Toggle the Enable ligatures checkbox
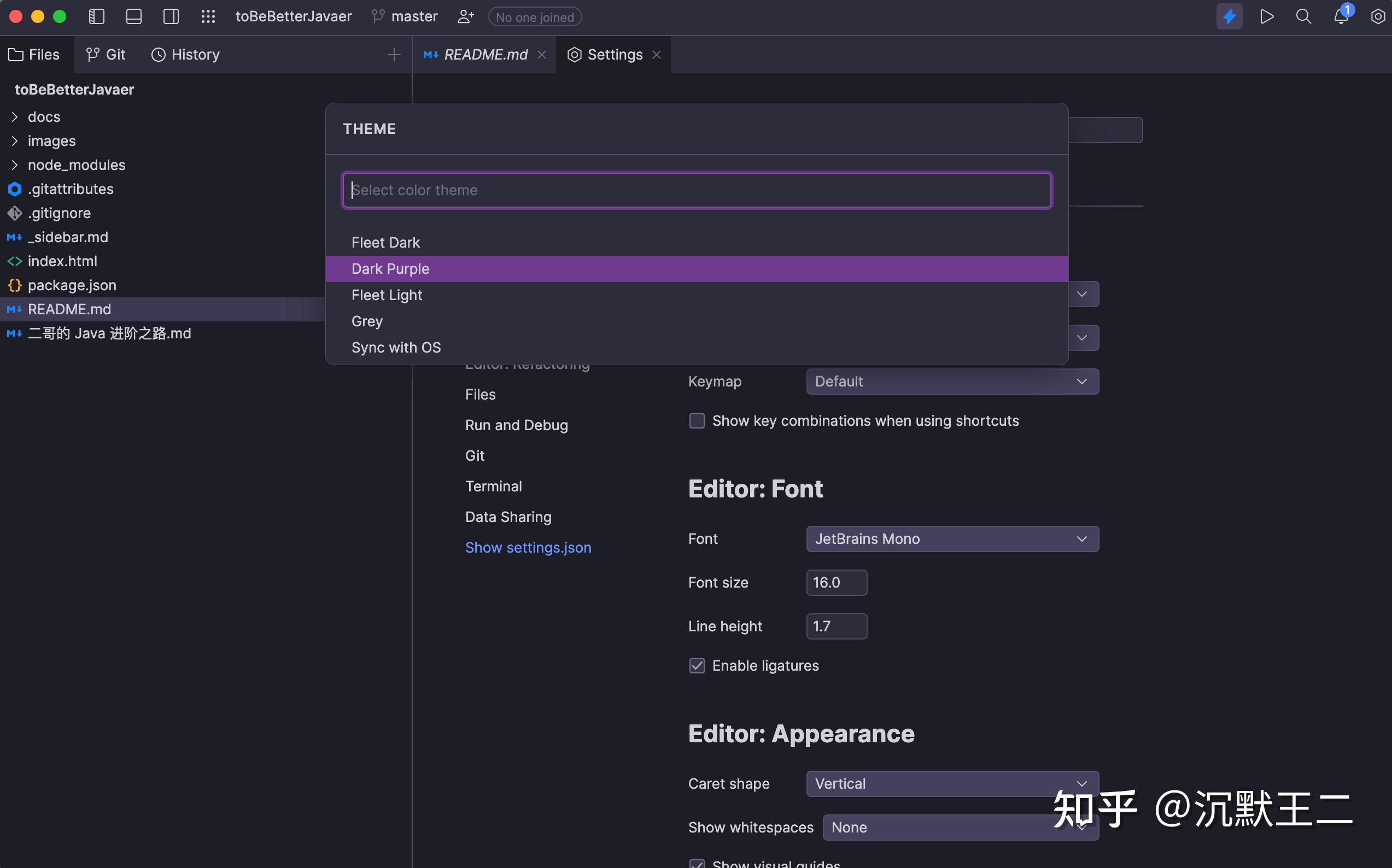 click(697, 666)
